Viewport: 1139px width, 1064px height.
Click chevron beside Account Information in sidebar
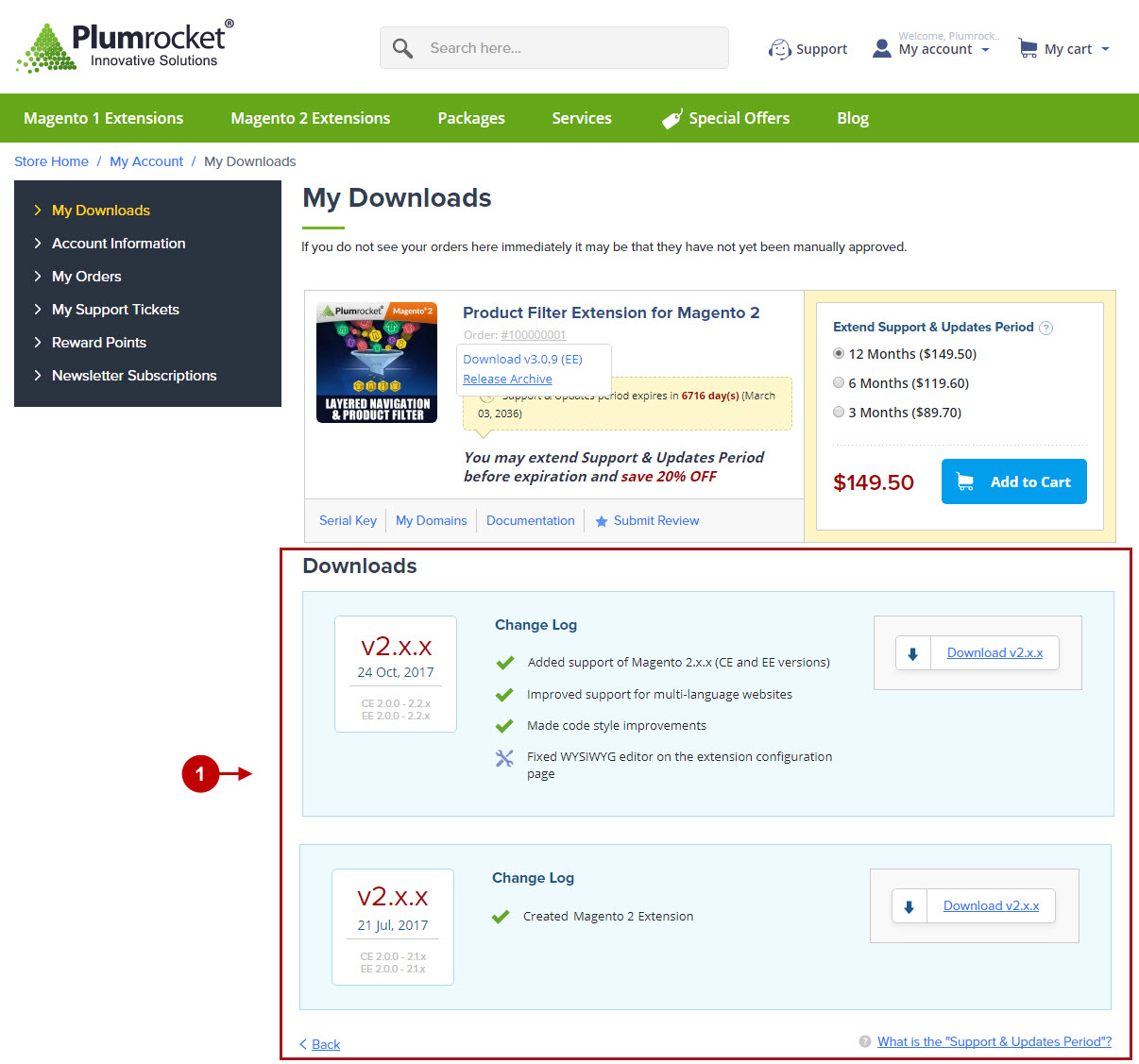38,244
